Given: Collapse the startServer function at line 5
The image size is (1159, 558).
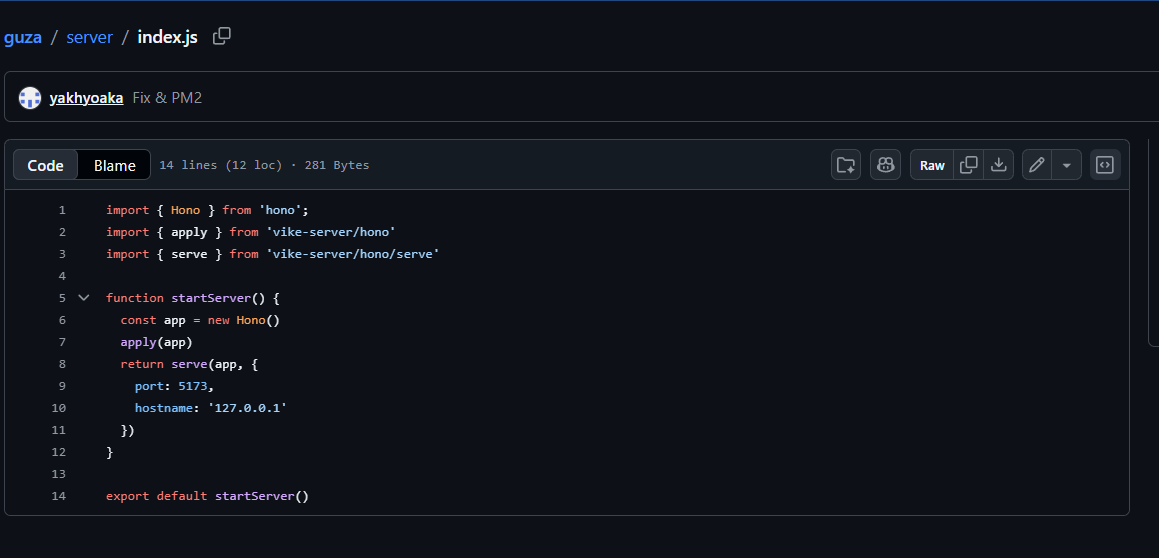Looking at the screenshot, I should (84, 298).
